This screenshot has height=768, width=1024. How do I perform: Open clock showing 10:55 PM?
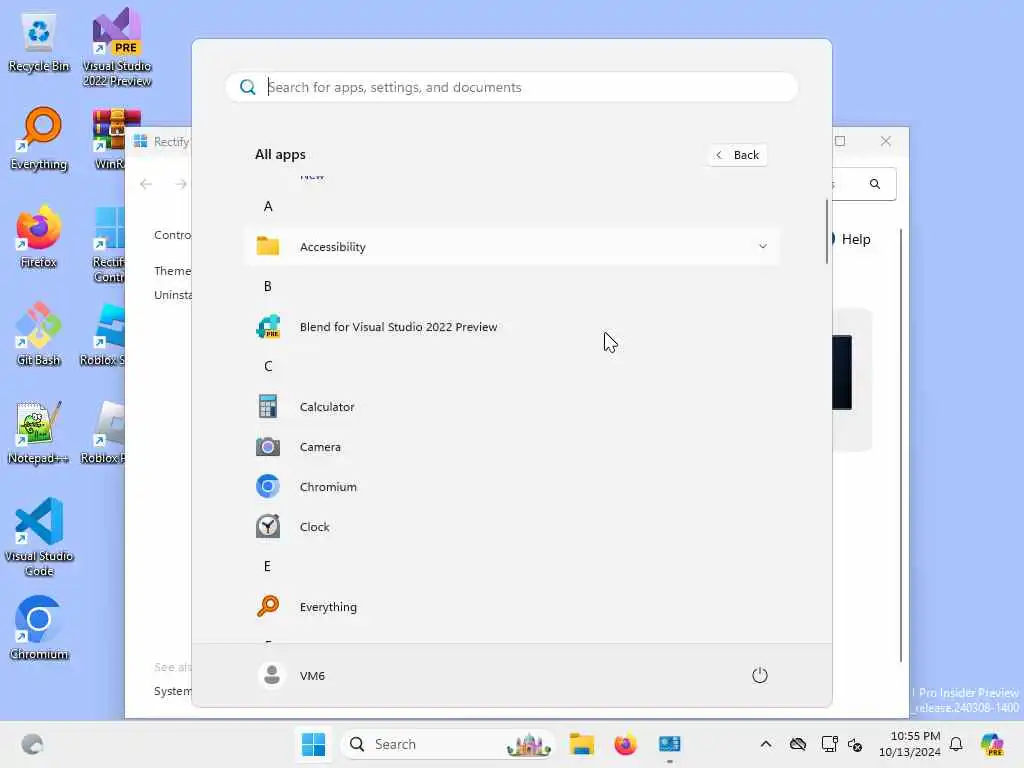coord(910,744)
